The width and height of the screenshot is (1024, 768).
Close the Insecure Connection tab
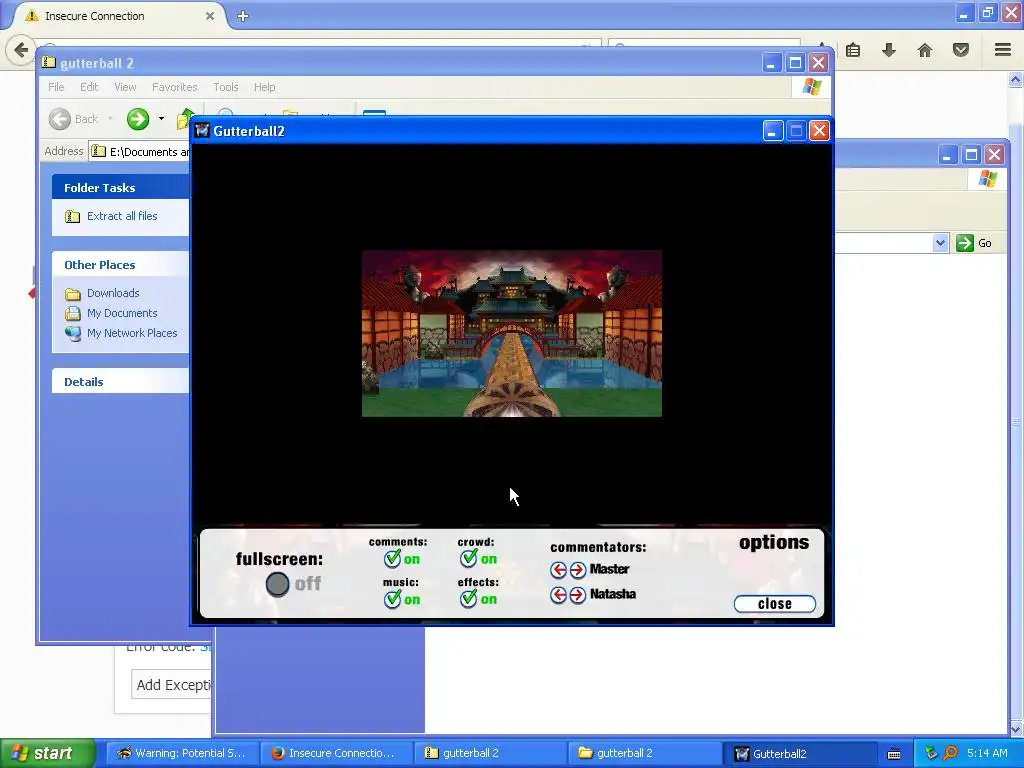pyautogui.click(x=210, y=16)
